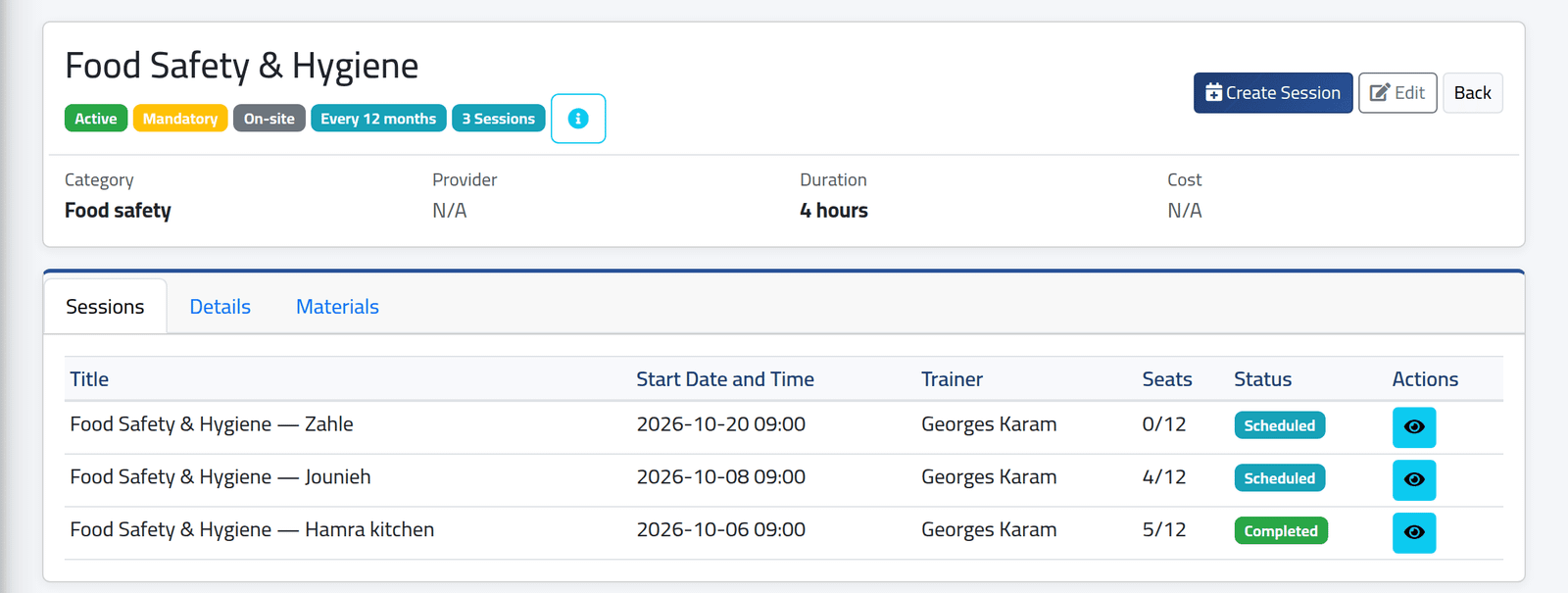Click the Seats column header
Viewport: 1568px width, 593px height.
click(x=1167, y=379)
